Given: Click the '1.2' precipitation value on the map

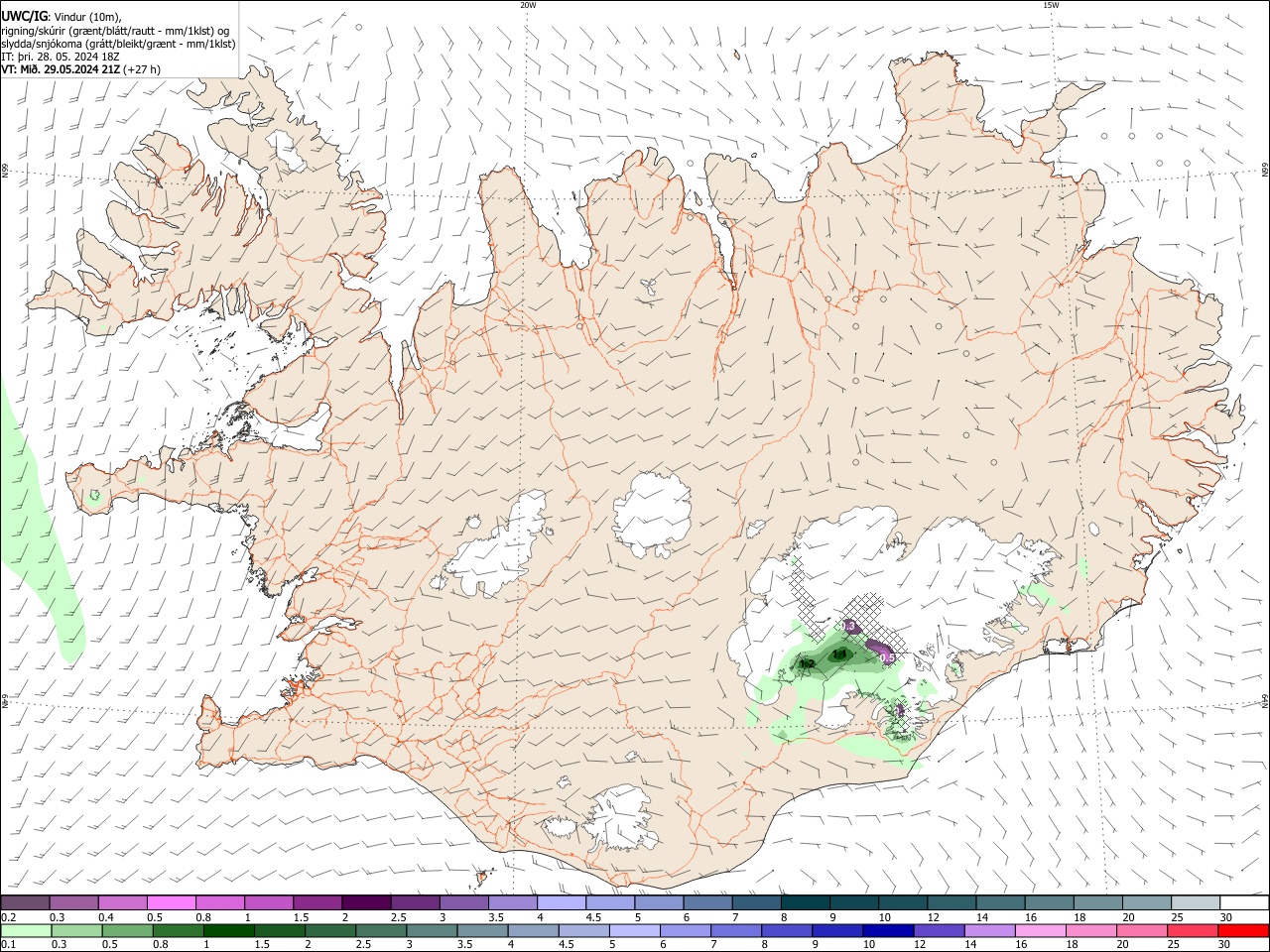Looking at the screenshot, I should [x=807, y=663].
